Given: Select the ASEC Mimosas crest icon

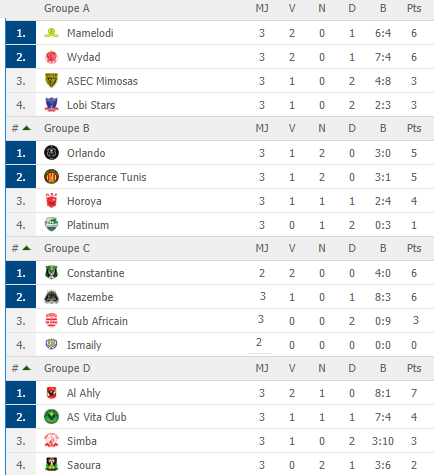Looking at the screenshot, I should pos(51,81).
